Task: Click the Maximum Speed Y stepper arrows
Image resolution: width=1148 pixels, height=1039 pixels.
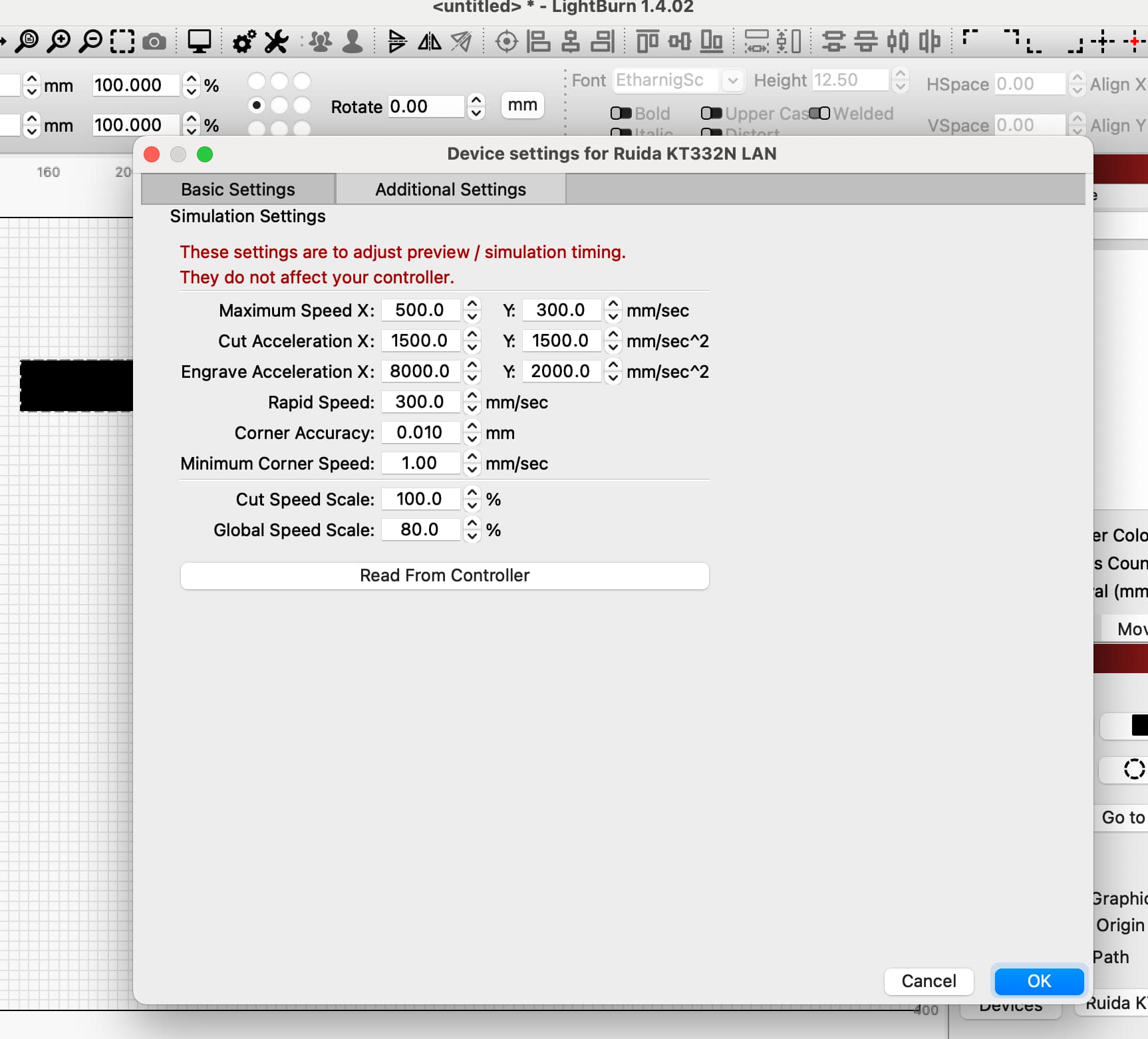Action: [x=613, y=309]
